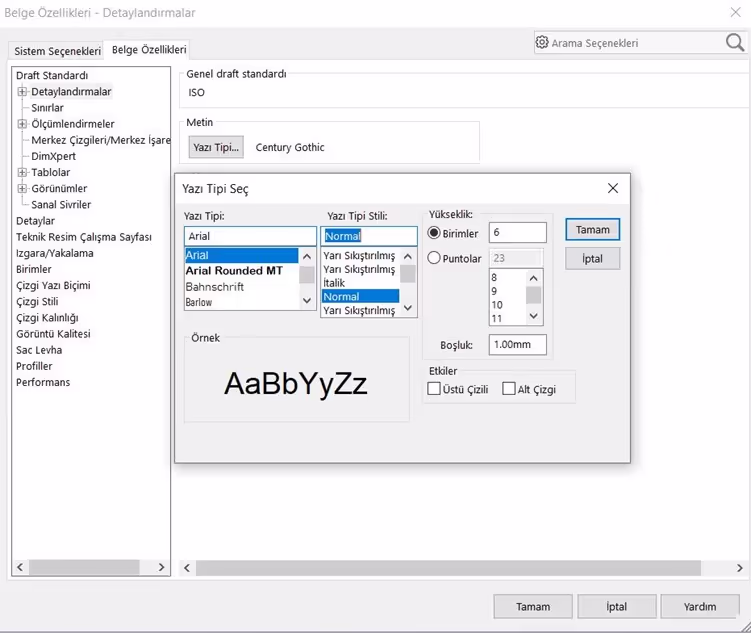The width and height of the screenshot is (751, 633).
Task: Cancel font dialog with İptal
Action: 592,259
